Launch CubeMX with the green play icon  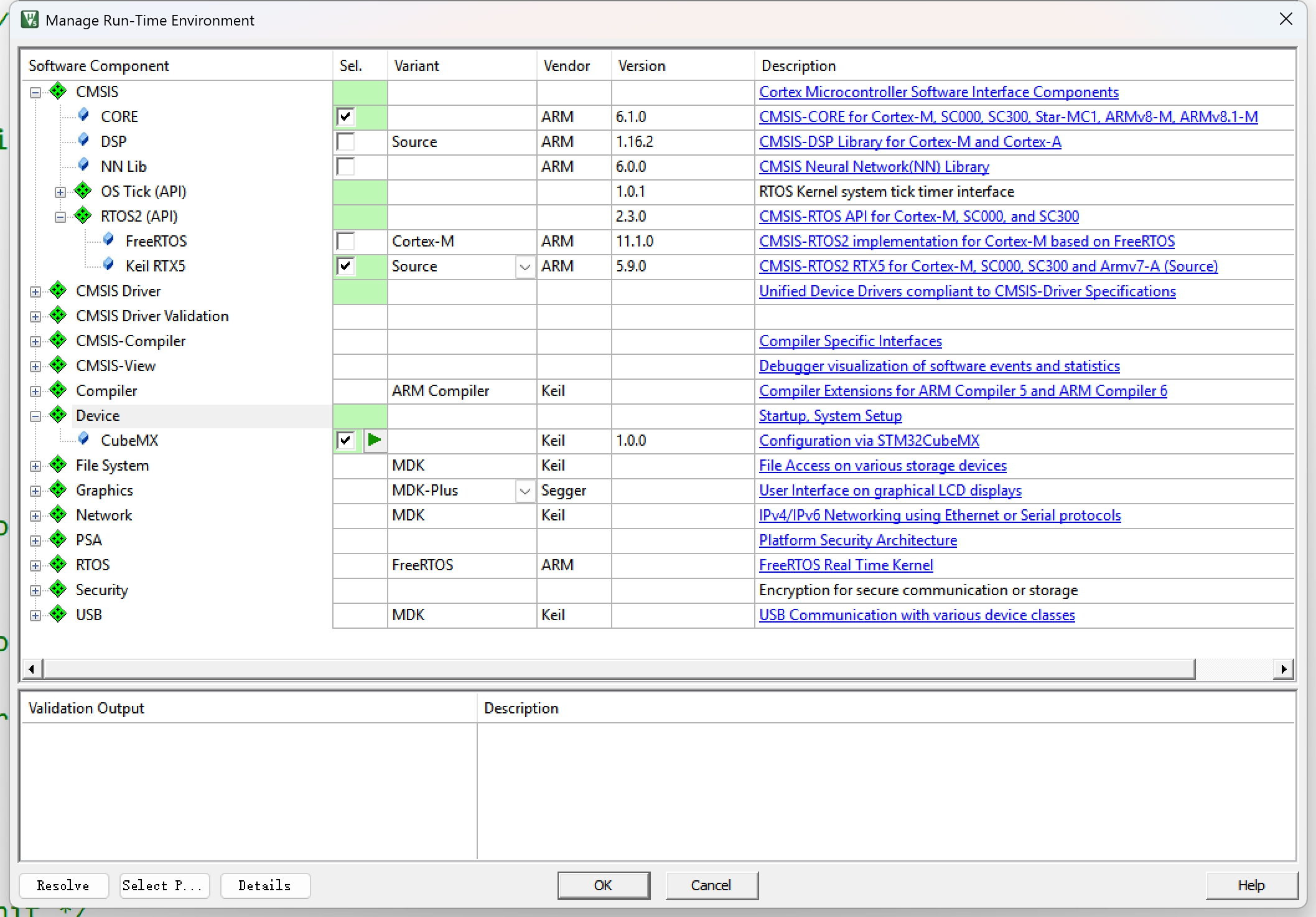click(375, 440)
